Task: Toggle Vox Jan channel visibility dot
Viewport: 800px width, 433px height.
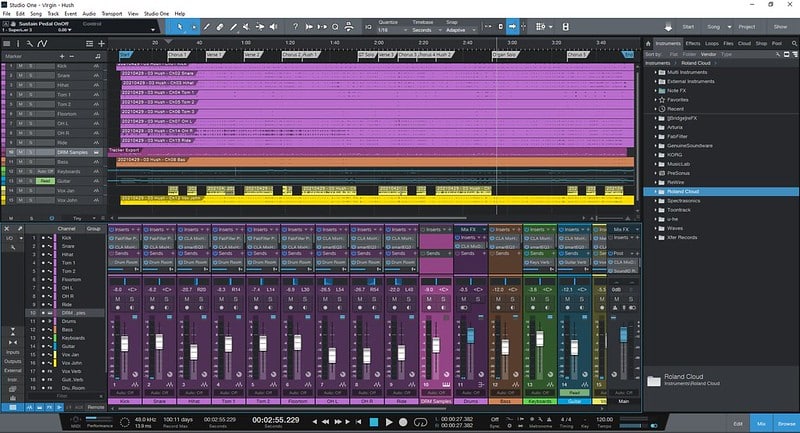Action: coord(43,354)
